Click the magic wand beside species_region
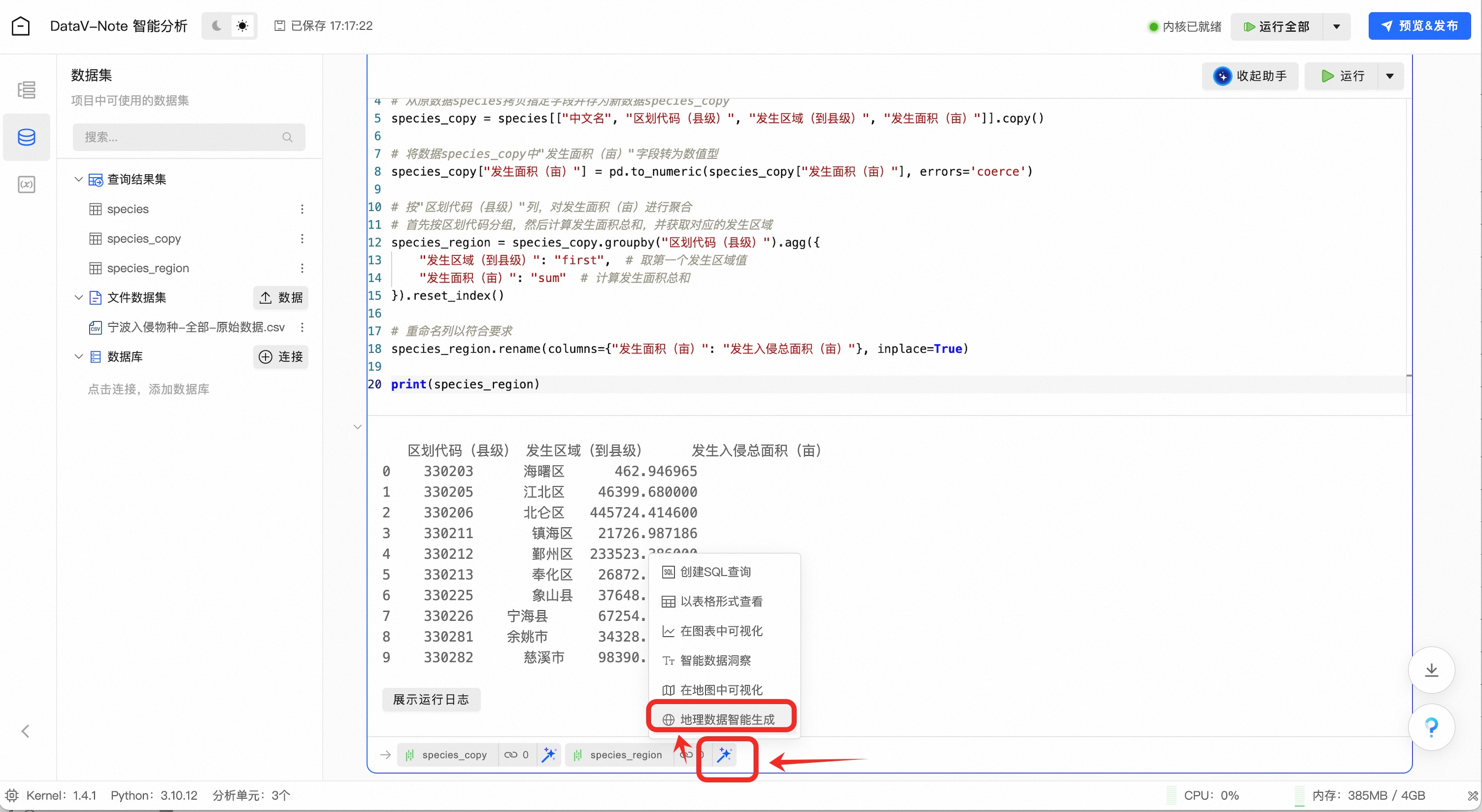This screenshot has height=812, width=1482. tap(724, 754)
